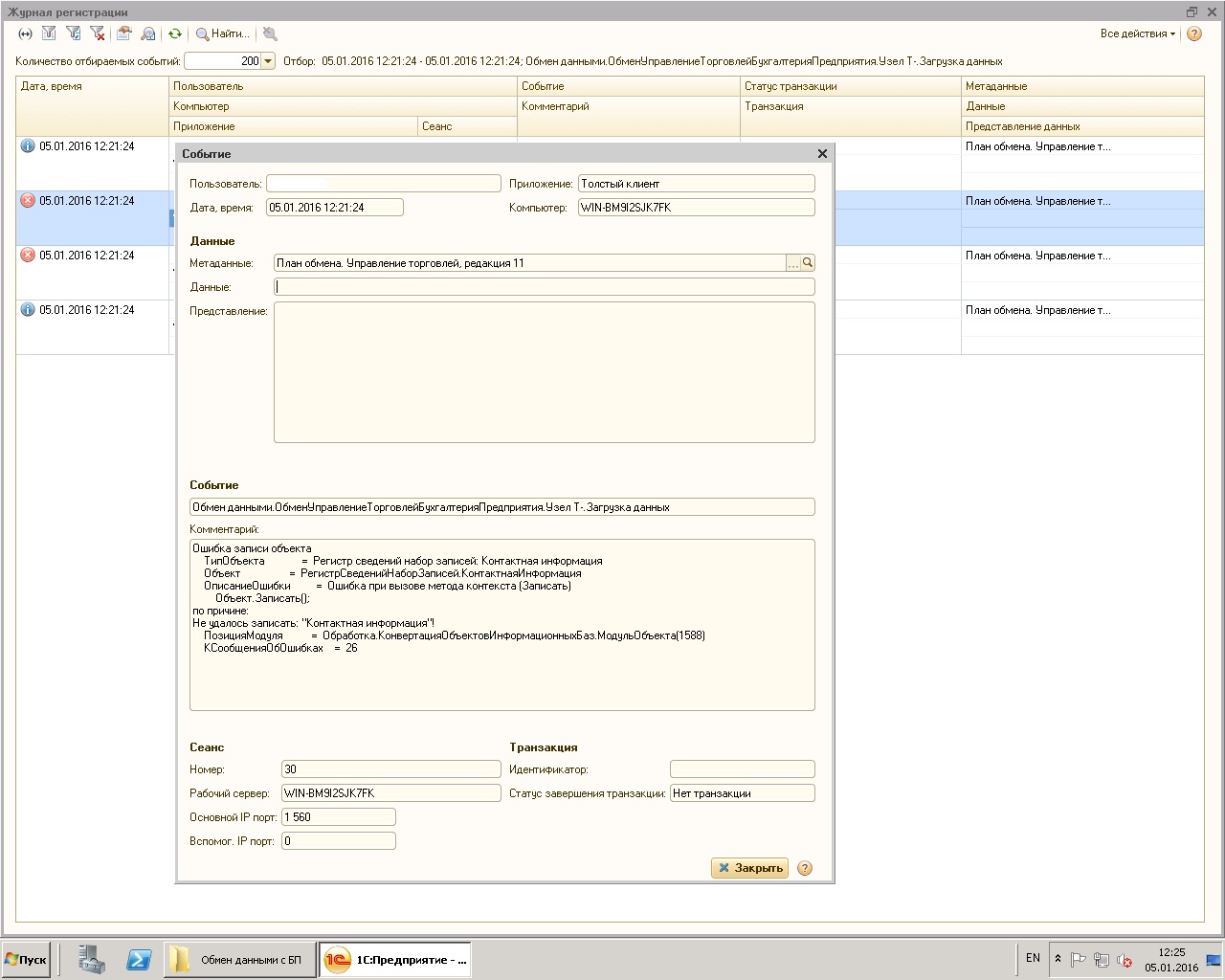Viewport: 1225px width, 980px height.
Task: Open PowerShell from the taskbar
Action: 139,960
